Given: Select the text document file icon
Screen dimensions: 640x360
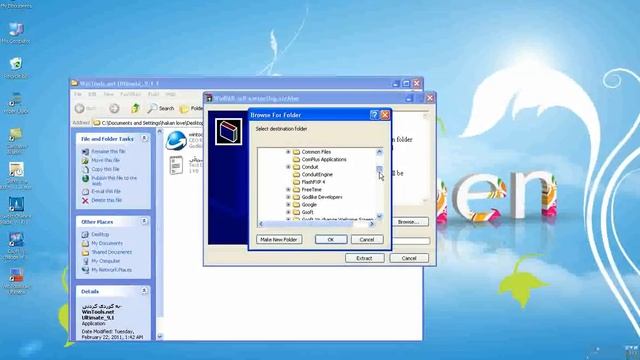Looking at the screenshot, I should pyautogui.click(x=176, y=165).
